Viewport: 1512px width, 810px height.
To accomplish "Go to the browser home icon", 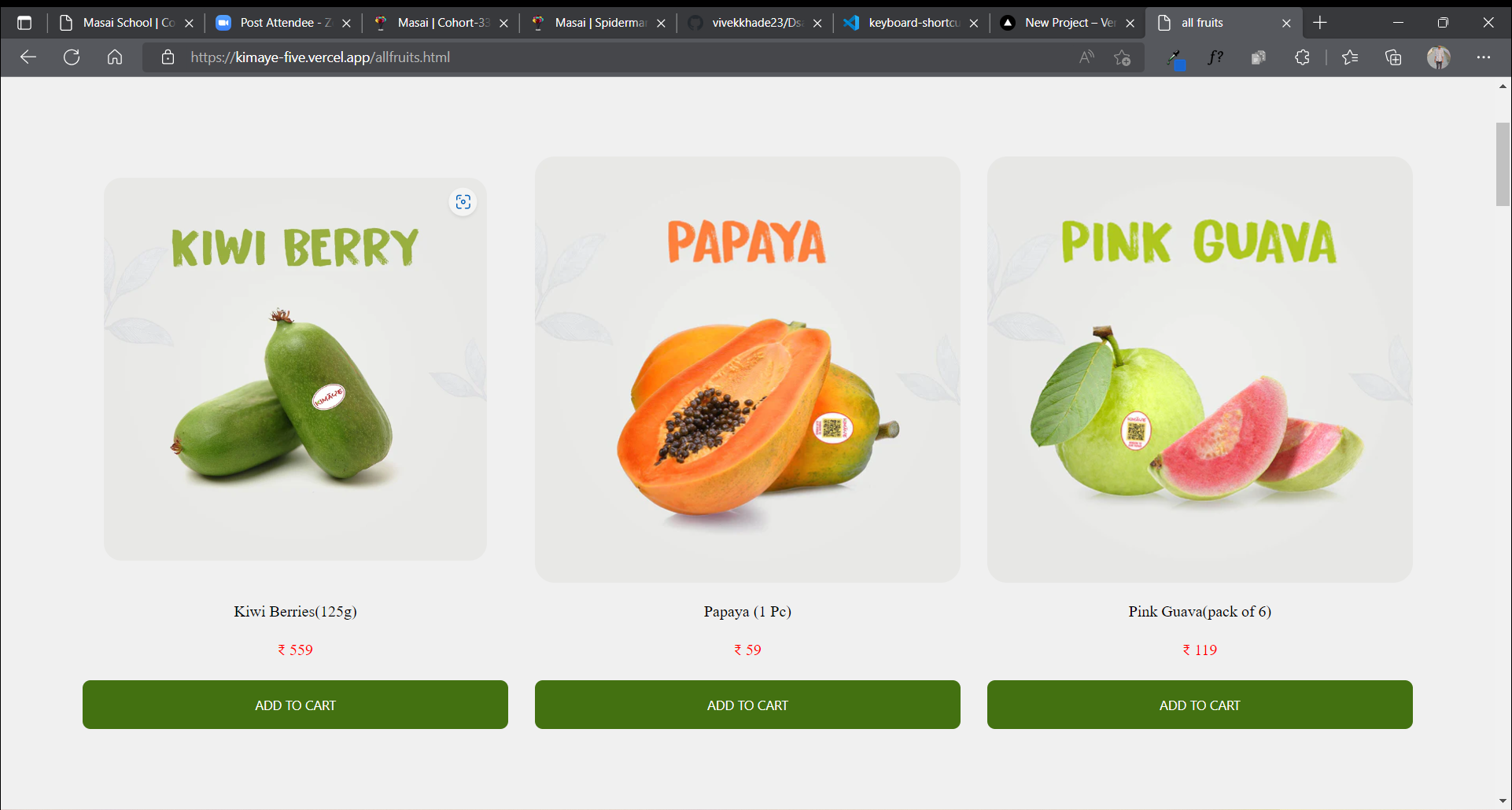I will (115, 57).
